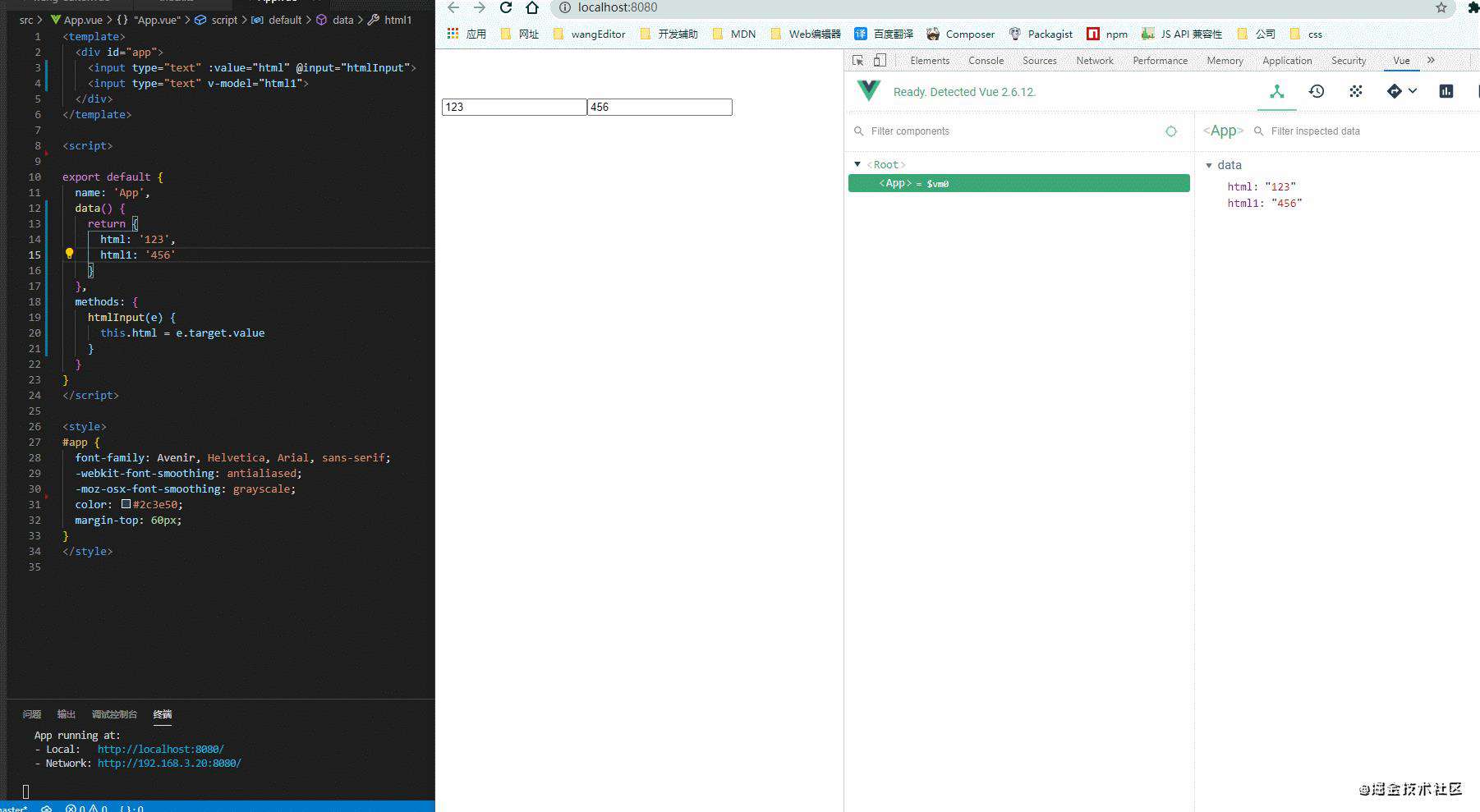Image resolution: width=1480 pixels, height=812 pixels.
Task: Click the Vue logo in devtools
Action: 868,91
